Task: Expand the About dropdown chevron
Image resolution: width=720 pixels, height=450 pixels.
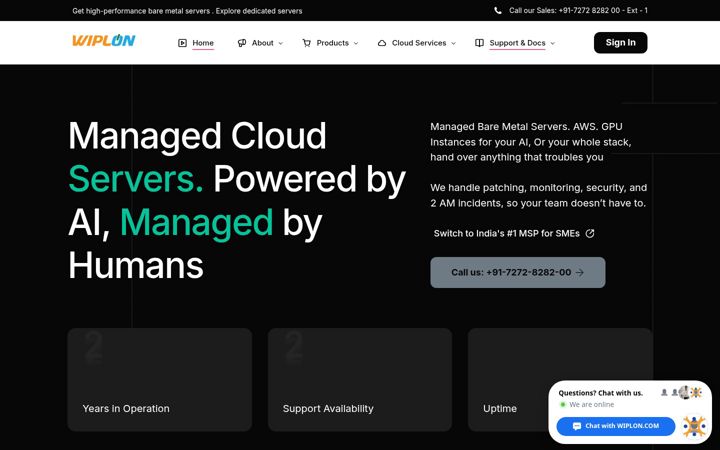Action: [x=281, y=44]
